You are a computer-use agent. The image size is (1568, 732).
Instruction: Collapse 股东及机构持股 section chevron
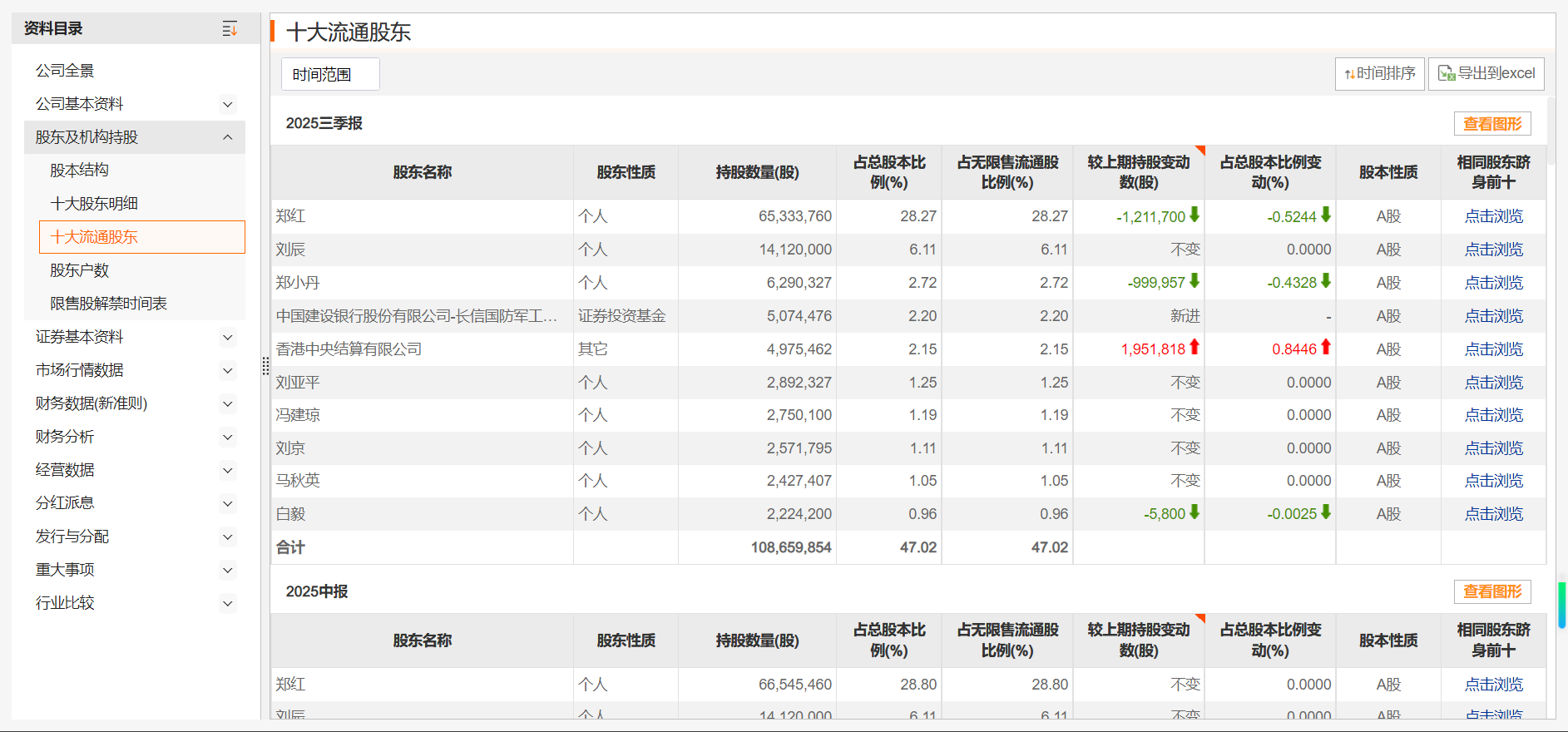pyautogui.click(x=227, y=137)
